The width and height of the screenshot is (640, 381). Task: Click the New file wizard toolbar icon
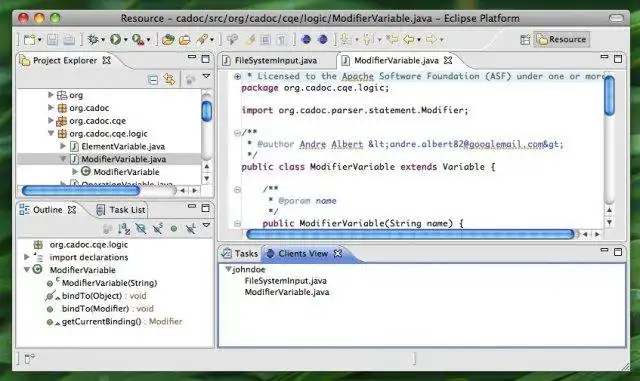pyautogui.click(x=30, y=40)
